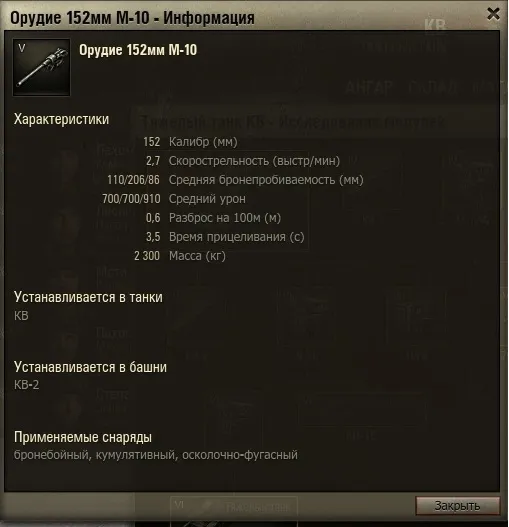Click the КВ tank name under compatible tanks
509x527 pixels.
21,316
